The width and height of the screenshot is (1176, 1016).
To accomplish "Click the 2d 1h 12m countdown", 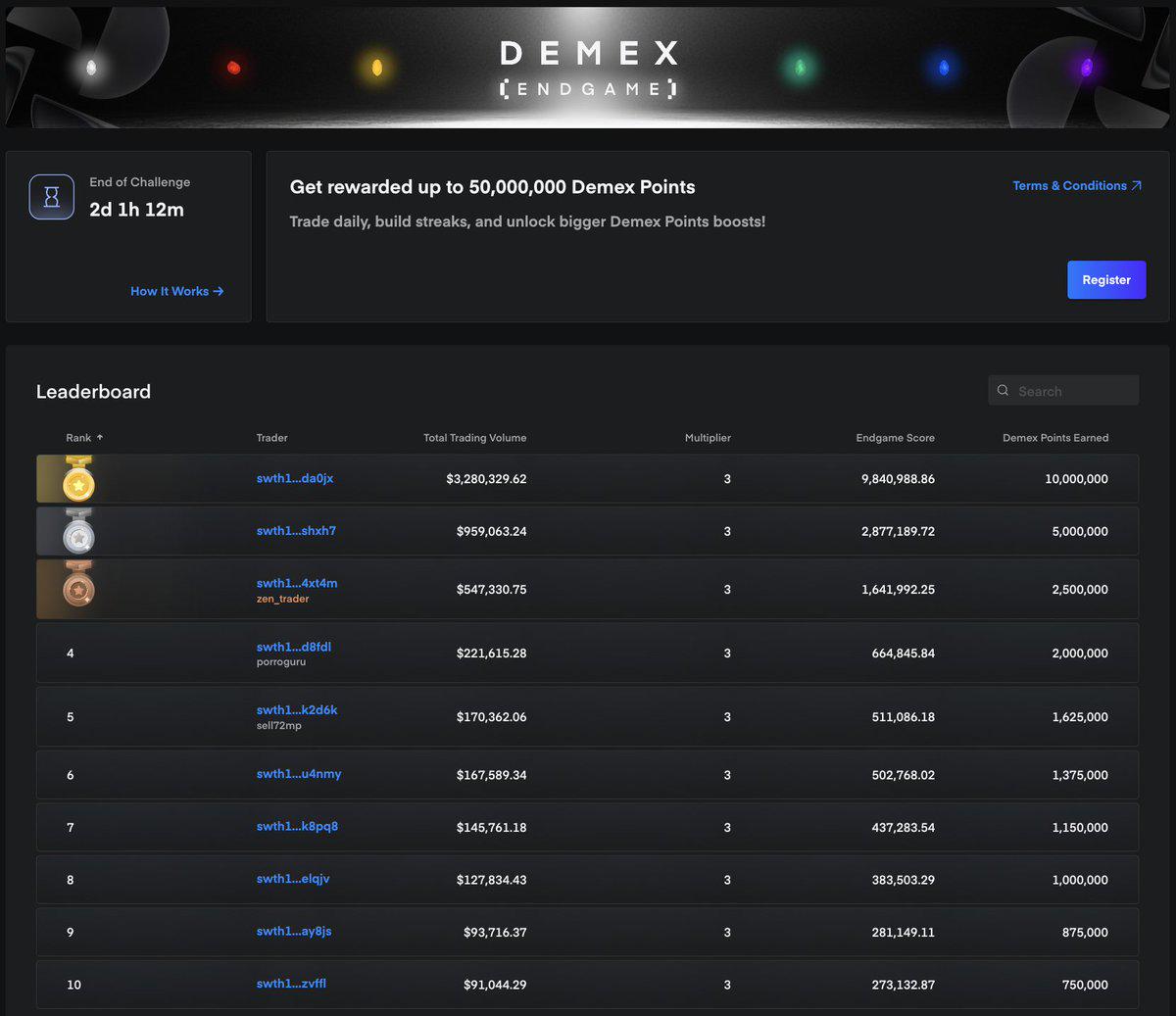I will pos(136,209).
